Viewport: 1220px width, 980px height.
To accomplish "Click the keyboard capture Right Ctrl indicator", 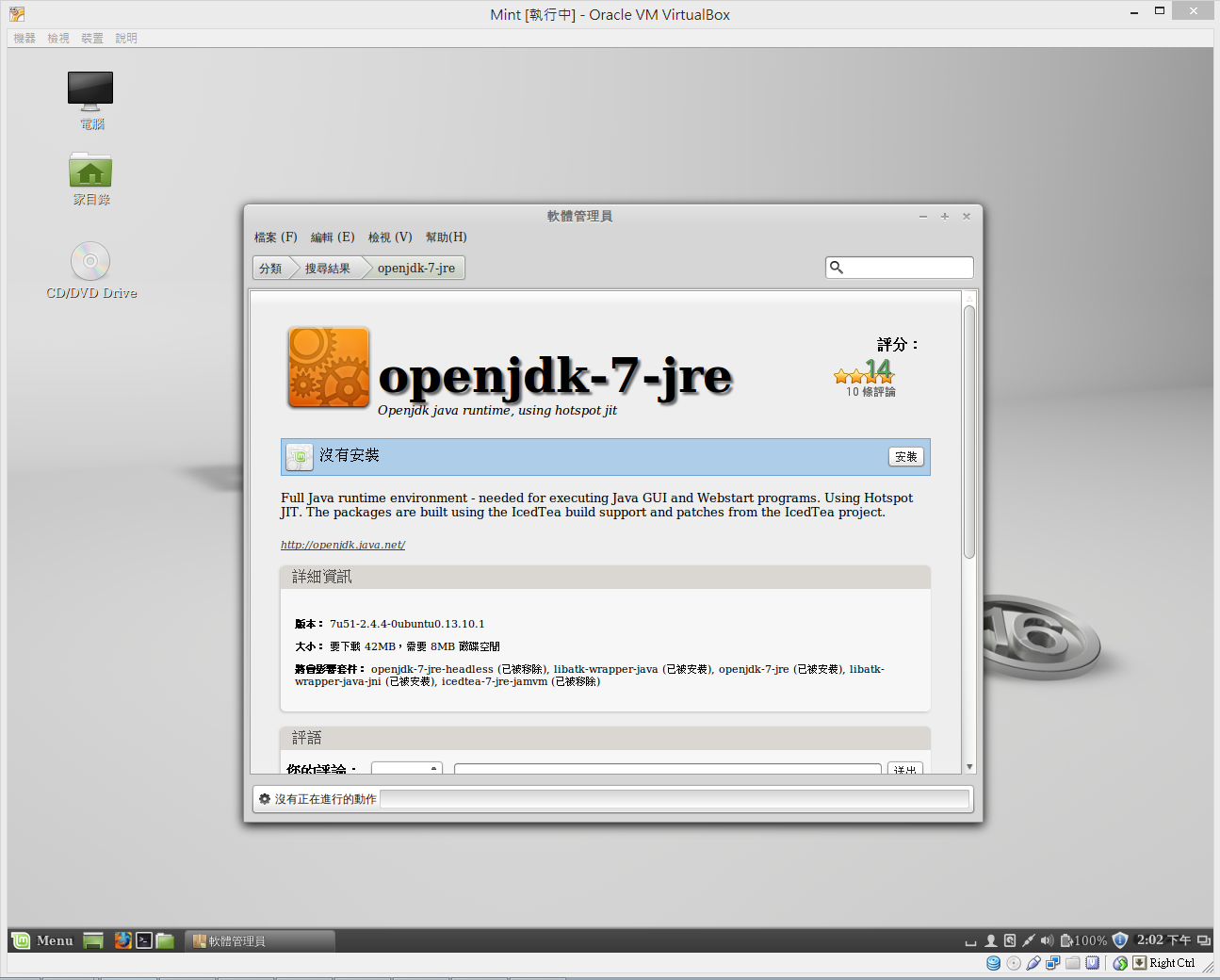I will pos(1163,963).
